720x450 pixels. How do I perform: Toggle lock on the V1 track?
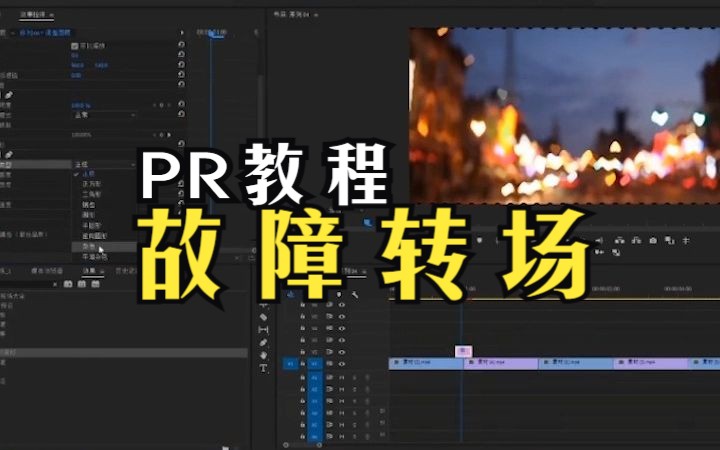(303, 364)
